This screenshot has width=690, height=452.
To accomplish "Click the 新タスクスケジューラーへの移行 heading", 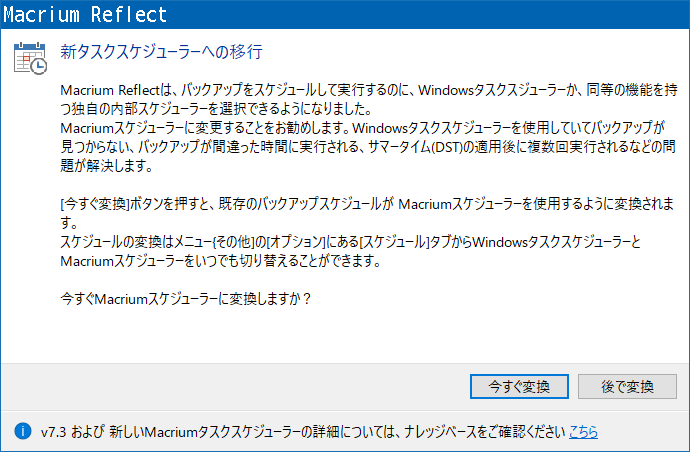I will pyautogui.click(x=161, y=52).
